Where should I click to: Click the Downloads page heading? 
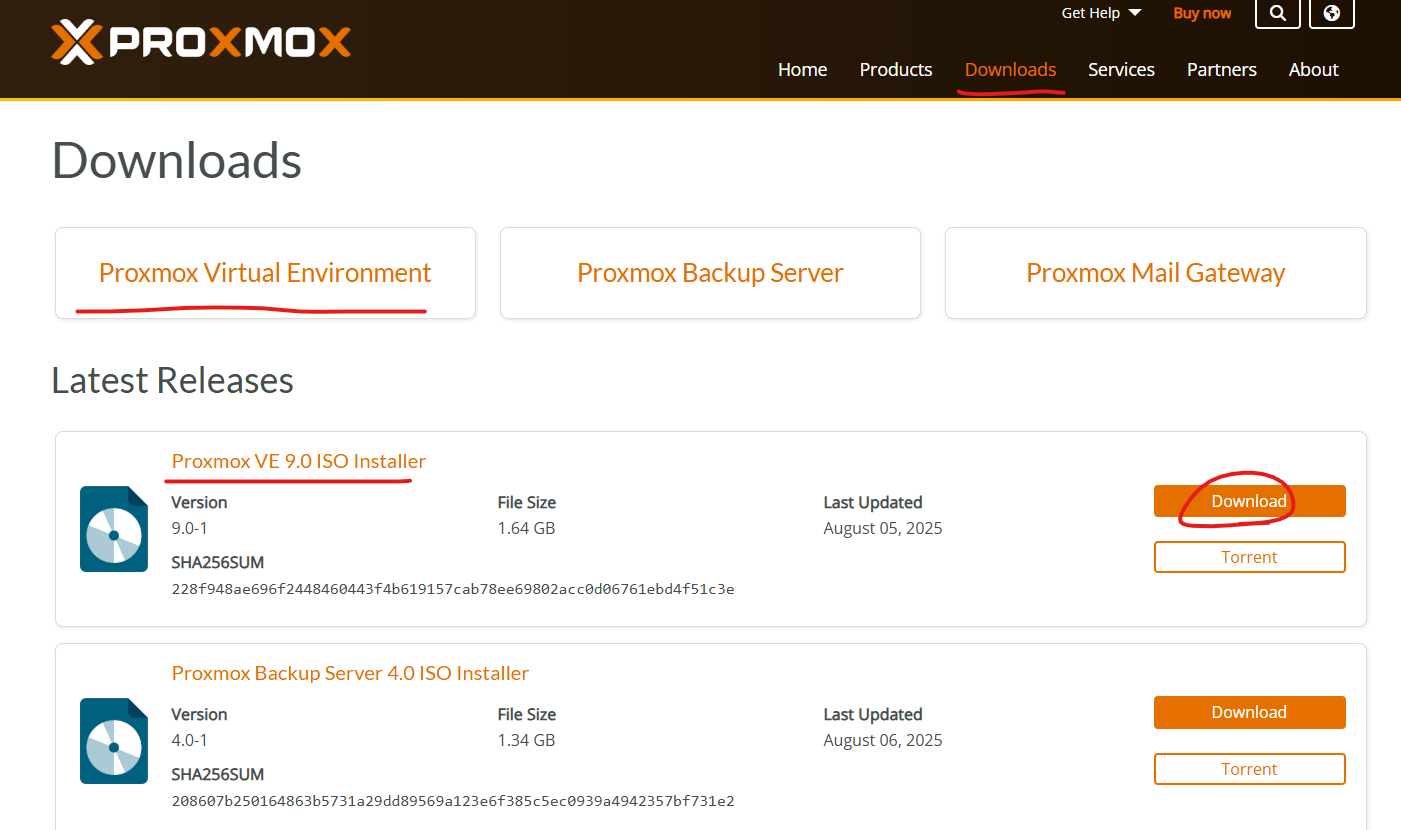click(x=177, y=160)
